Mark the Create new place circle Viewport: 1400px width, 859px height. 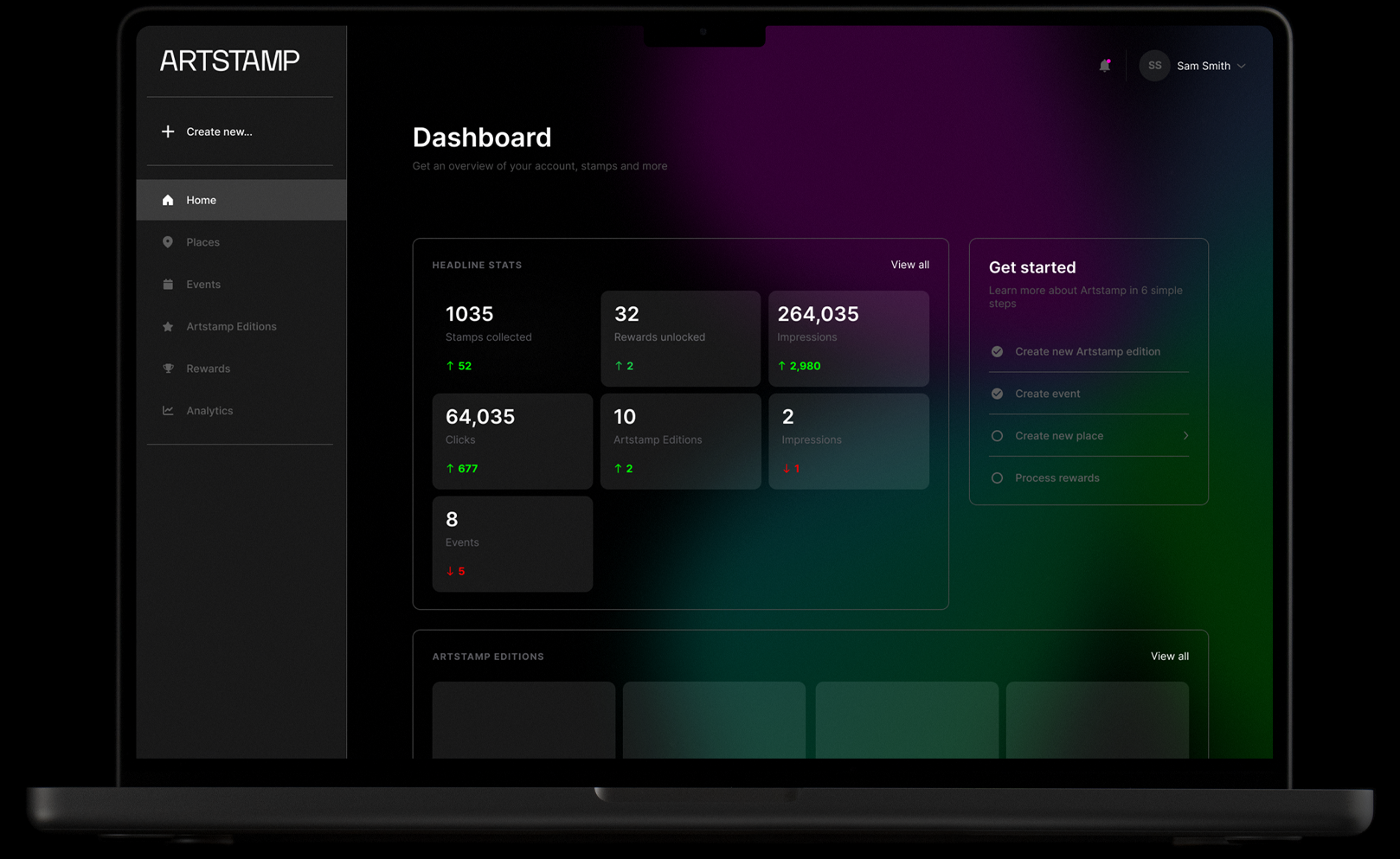tap(997, 436)
